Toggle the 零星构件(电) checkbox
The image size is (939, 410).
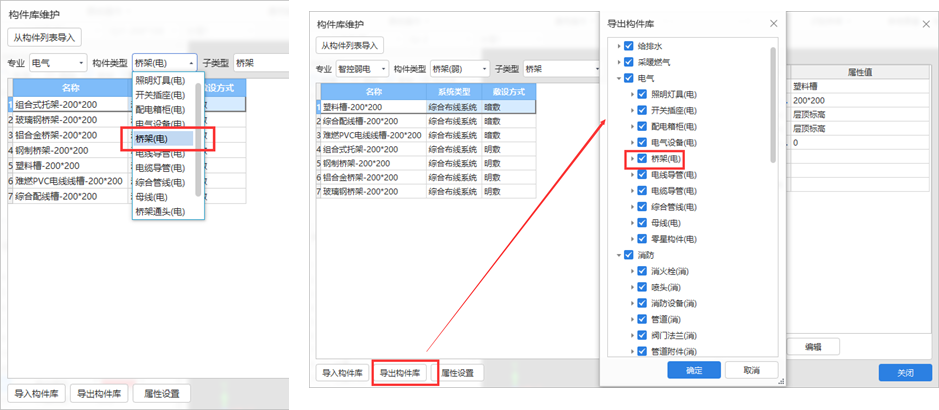pos(642,239)
